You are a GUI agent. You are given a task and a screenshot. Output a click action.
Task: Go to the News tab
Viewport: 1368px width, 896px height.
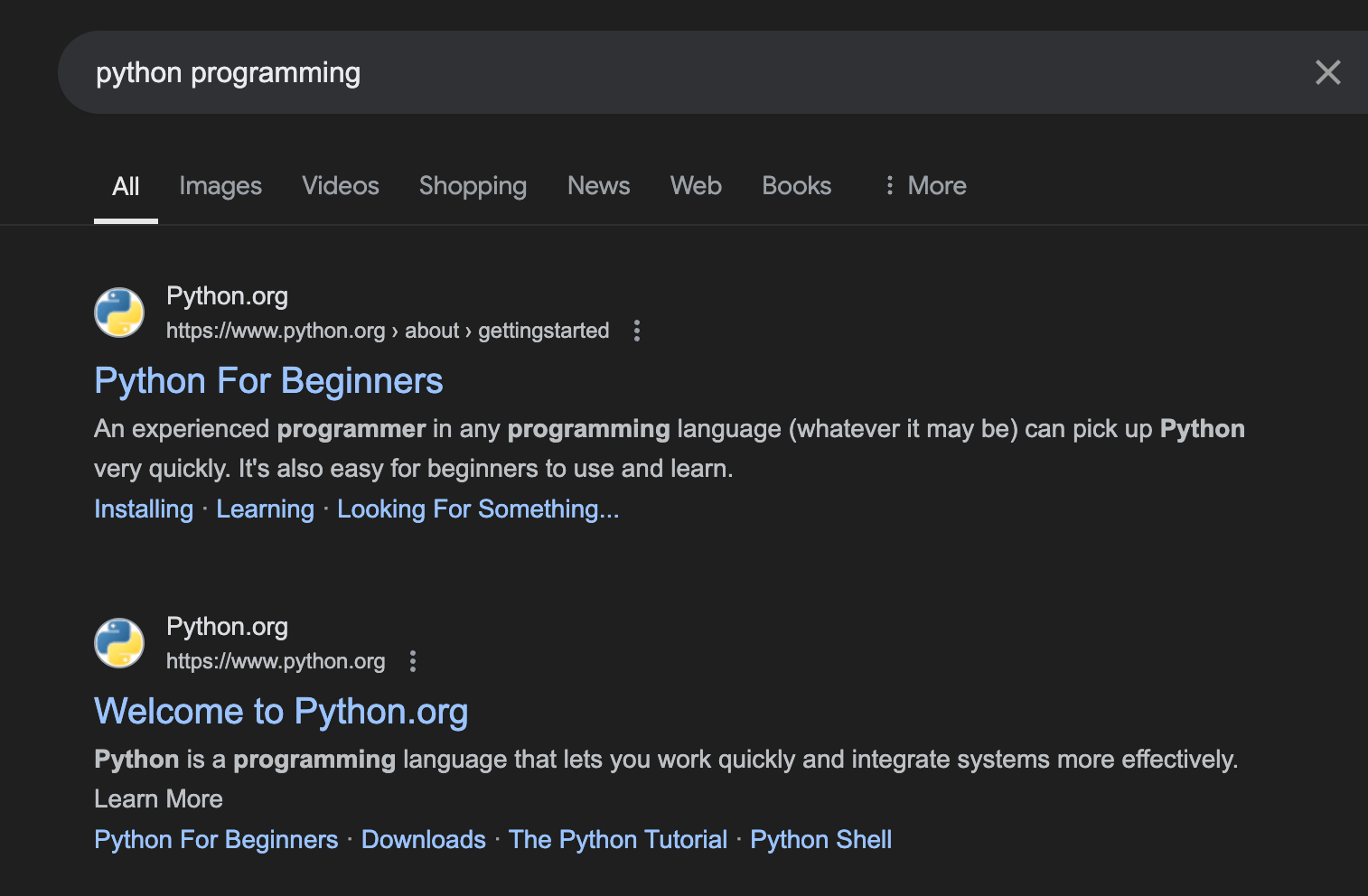(x=599, y=186)
